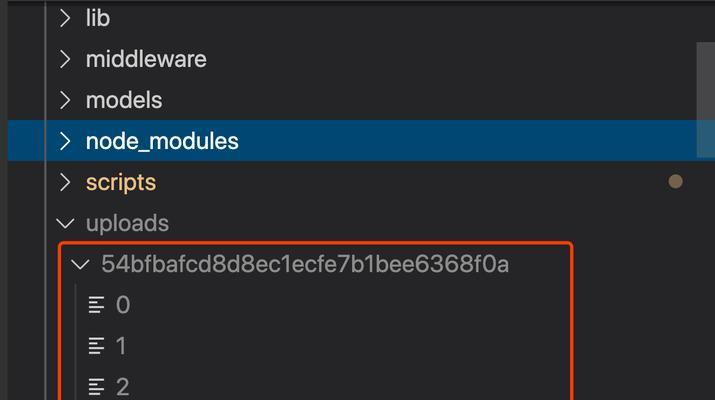Expand the middleware folder chevron
The image size is (715, 400).
[65, 59]
